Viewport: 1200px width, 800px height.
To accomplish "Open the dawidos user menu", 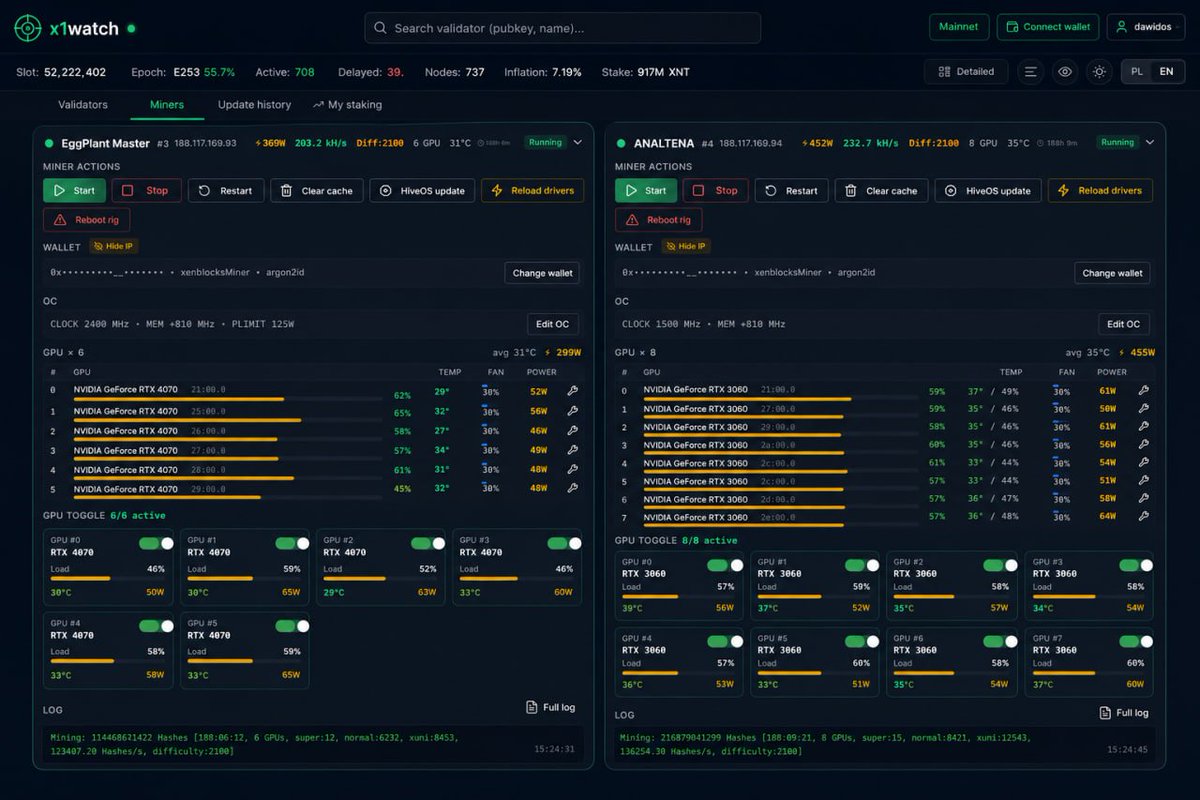I will pos(1146,27).
